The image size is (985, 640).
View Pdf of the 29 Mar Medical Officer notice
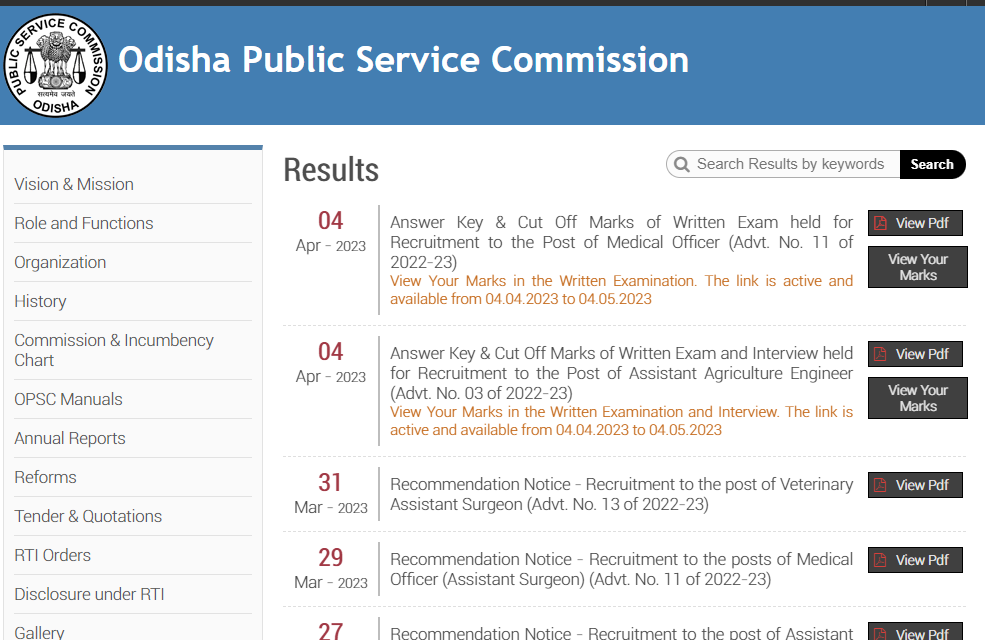915,560
